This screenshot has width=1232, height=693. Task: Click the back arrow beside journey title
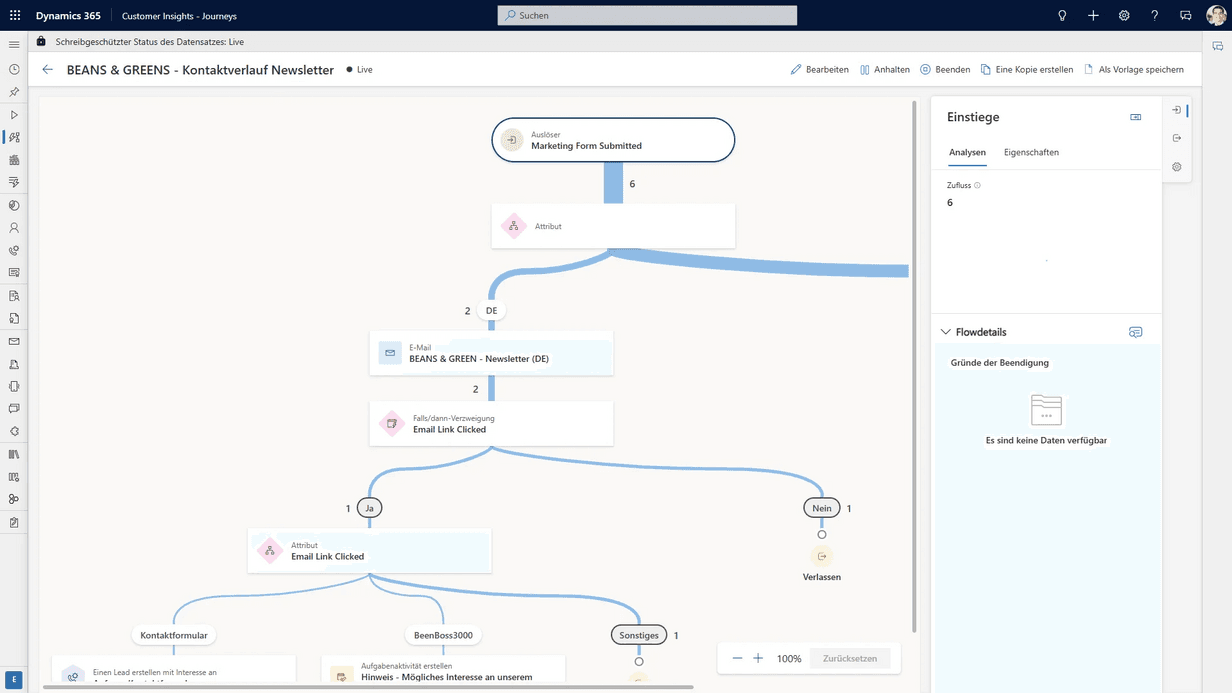(47, 70)
